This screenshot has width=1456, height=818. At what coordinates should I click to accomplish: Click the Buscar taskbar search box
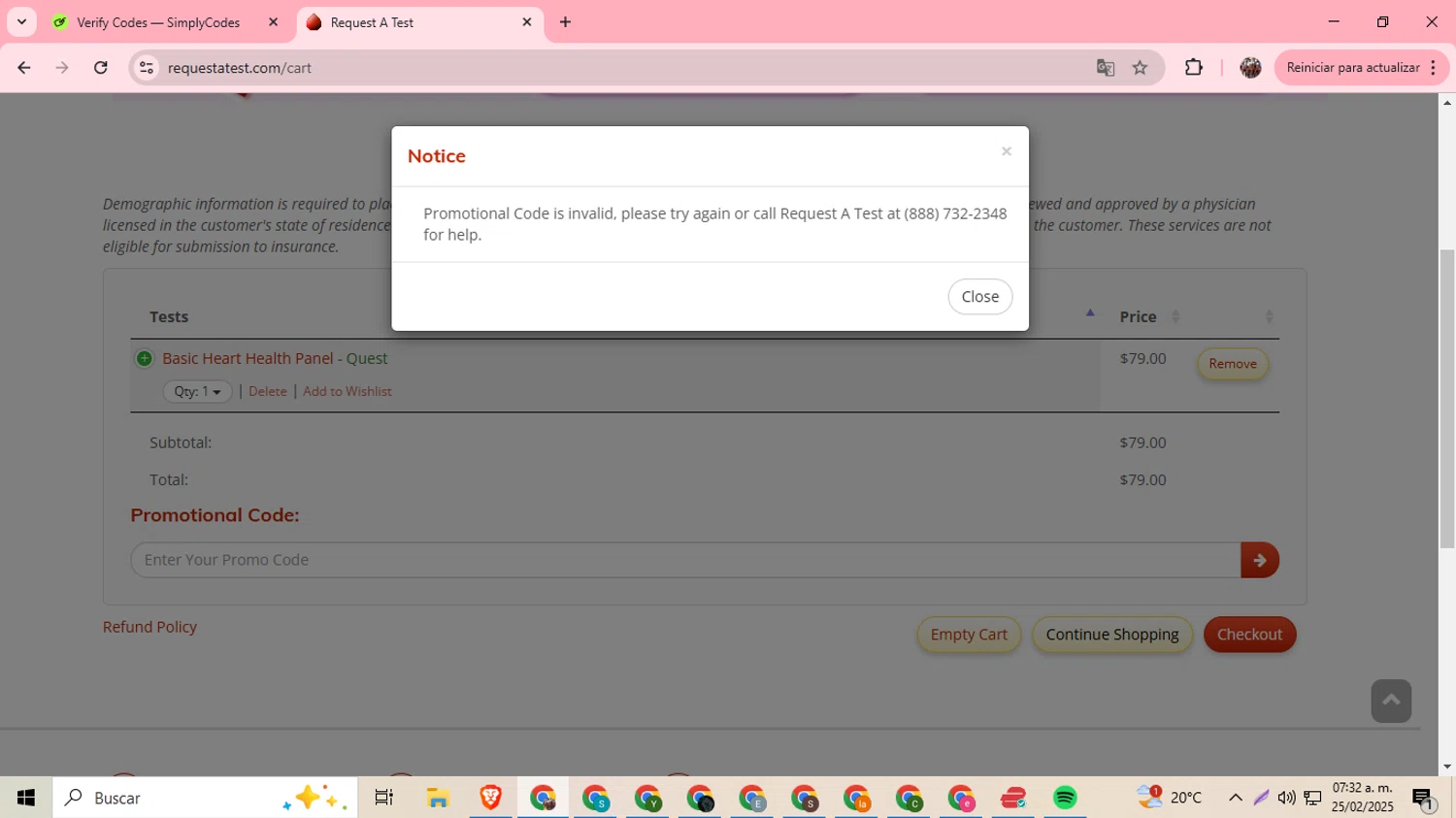205,798
